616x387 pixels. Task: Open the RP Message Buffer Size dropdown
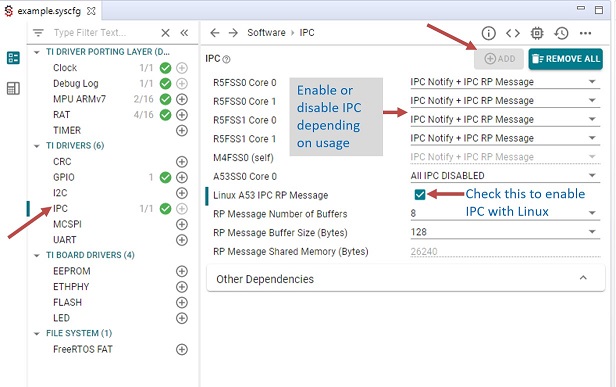coord(505,232)
